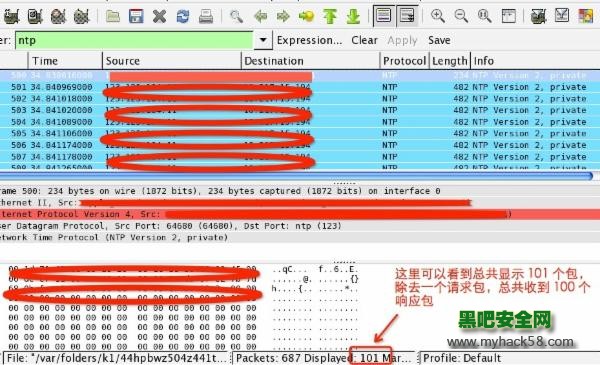Toggle packet list colorize button
This screenshot has height=365, width=600.
tap(384, 16)
